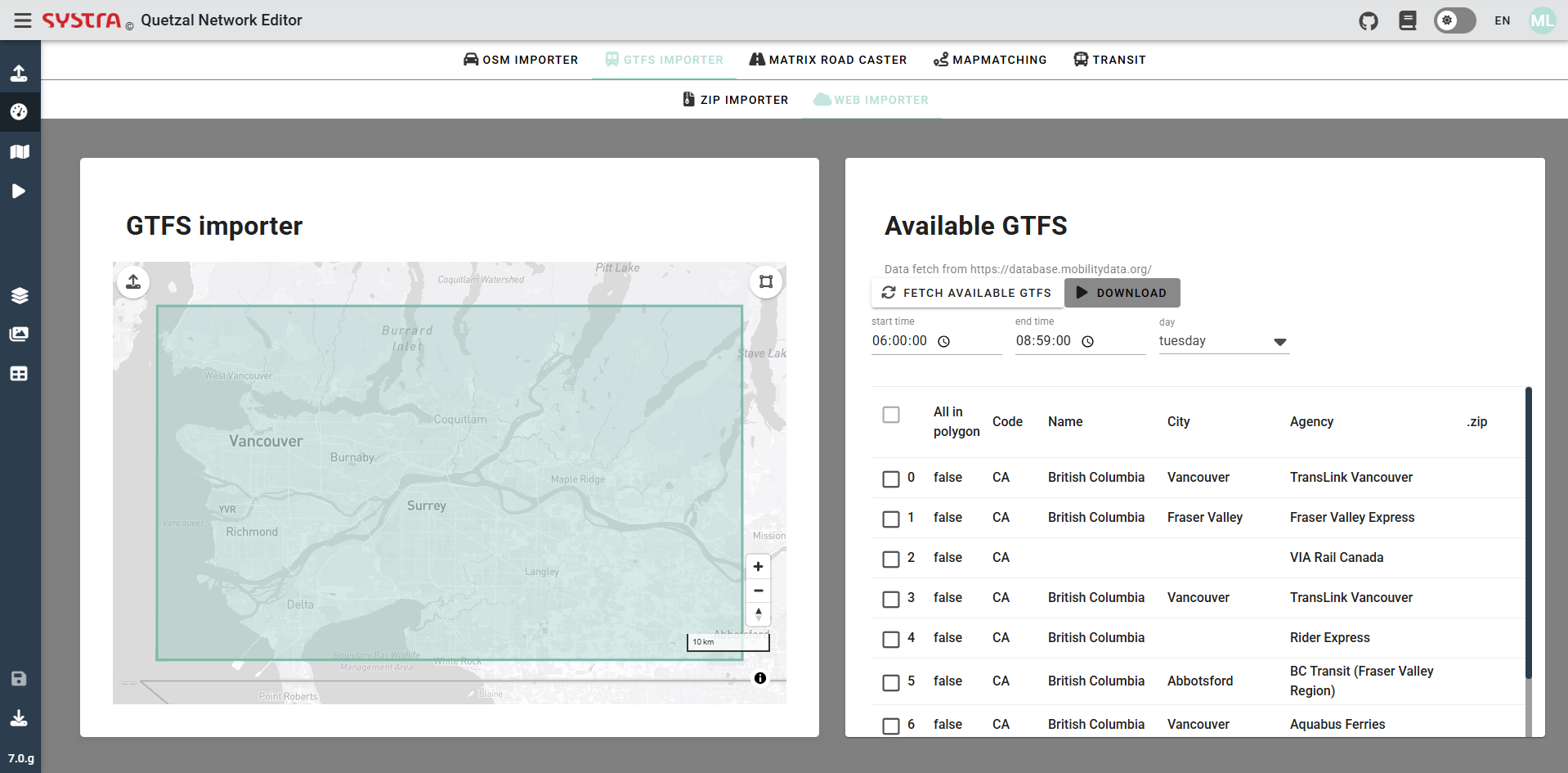Click the Code column header
The width and height of the screenshot is (1568, 773).
coord(1007,421)
